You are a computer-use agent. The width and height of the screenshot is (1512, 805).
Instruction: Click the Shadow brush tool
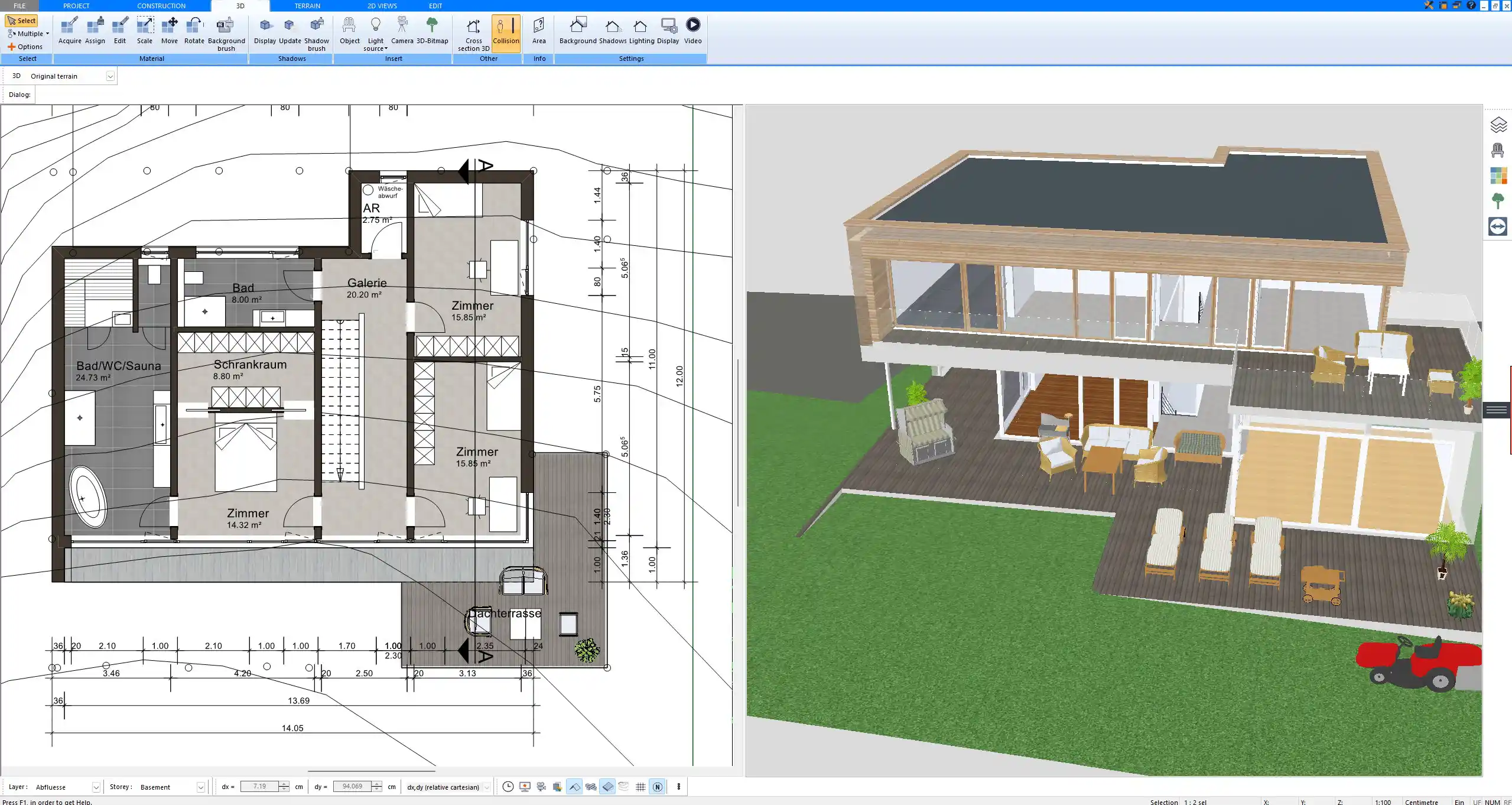point(316,33)
